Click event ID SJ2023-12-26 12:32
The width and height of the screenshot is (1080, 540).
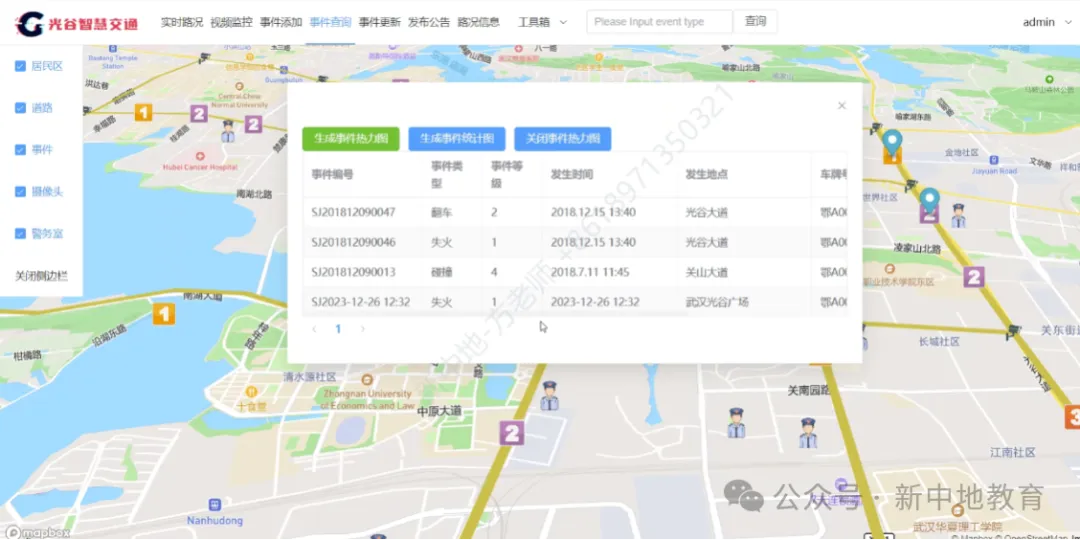pyautogui.click(x=360, y=302)
